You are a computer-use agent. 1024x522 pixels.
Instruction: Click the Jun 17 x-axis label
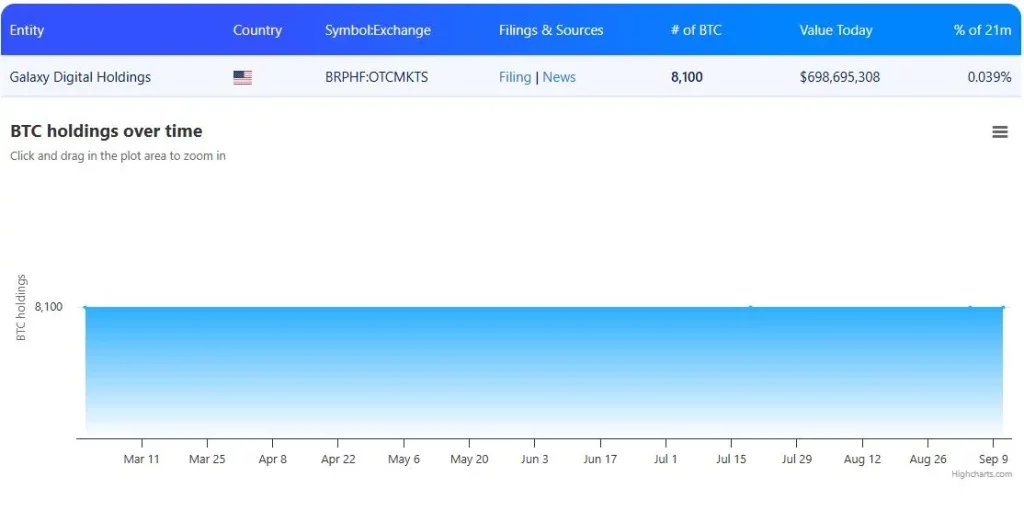[600, 459]
